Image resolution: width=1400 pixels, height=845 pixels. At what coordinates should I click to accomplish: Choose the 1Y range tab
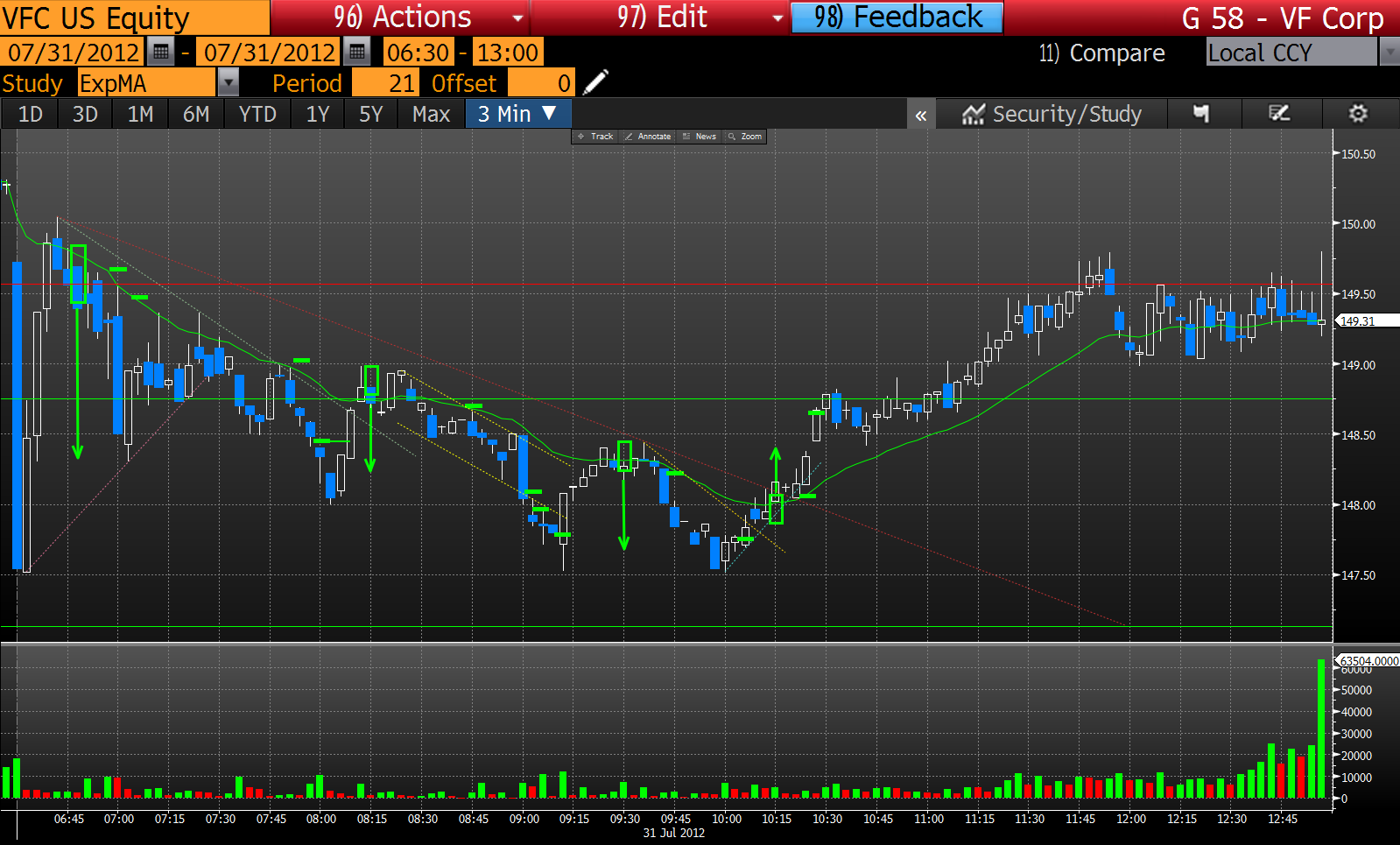318,114
